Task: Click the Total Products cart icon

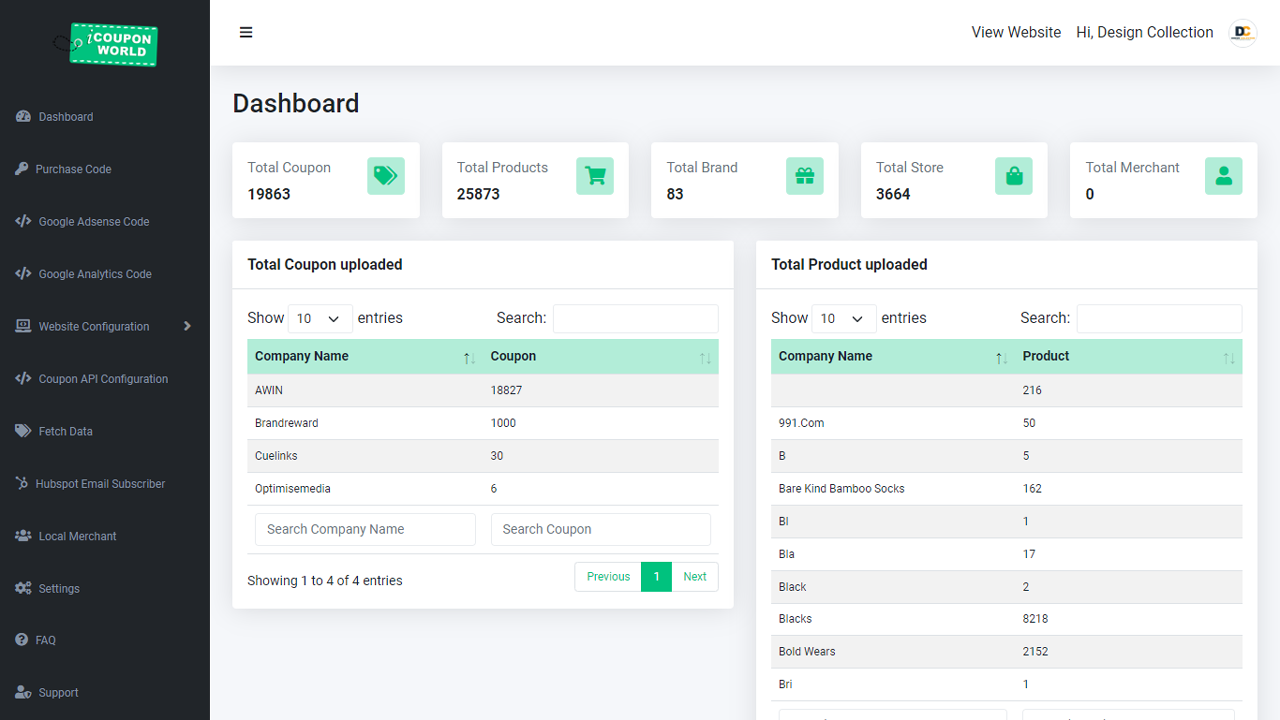Action: coord(595,176)
